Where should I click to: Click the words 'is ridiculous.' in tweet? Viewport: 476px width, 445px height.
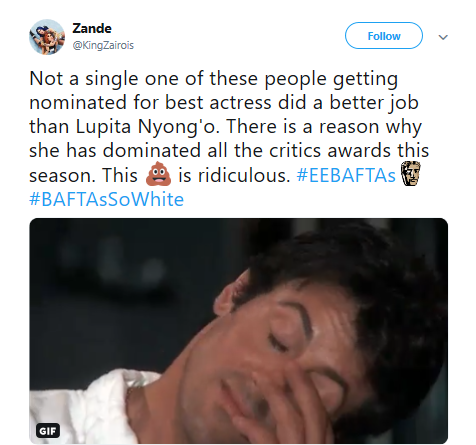pyautogui.click(x=234, y=175)
